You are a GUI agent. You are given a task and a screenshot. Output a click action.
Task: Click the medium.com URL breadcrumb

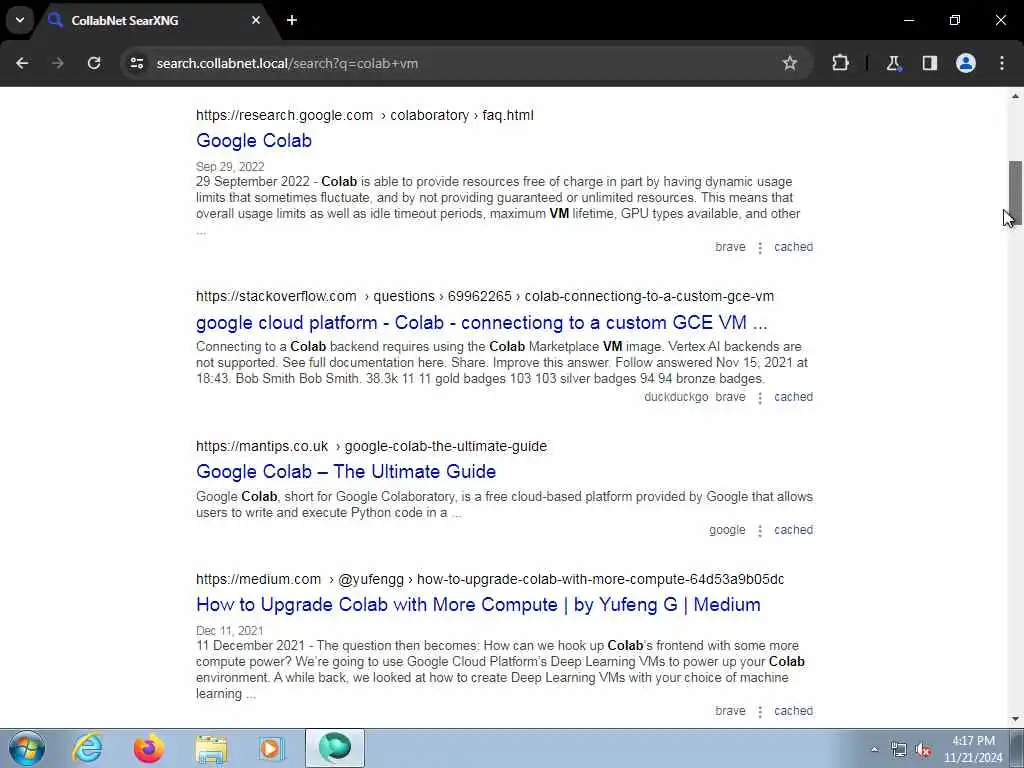pos(490,579)
